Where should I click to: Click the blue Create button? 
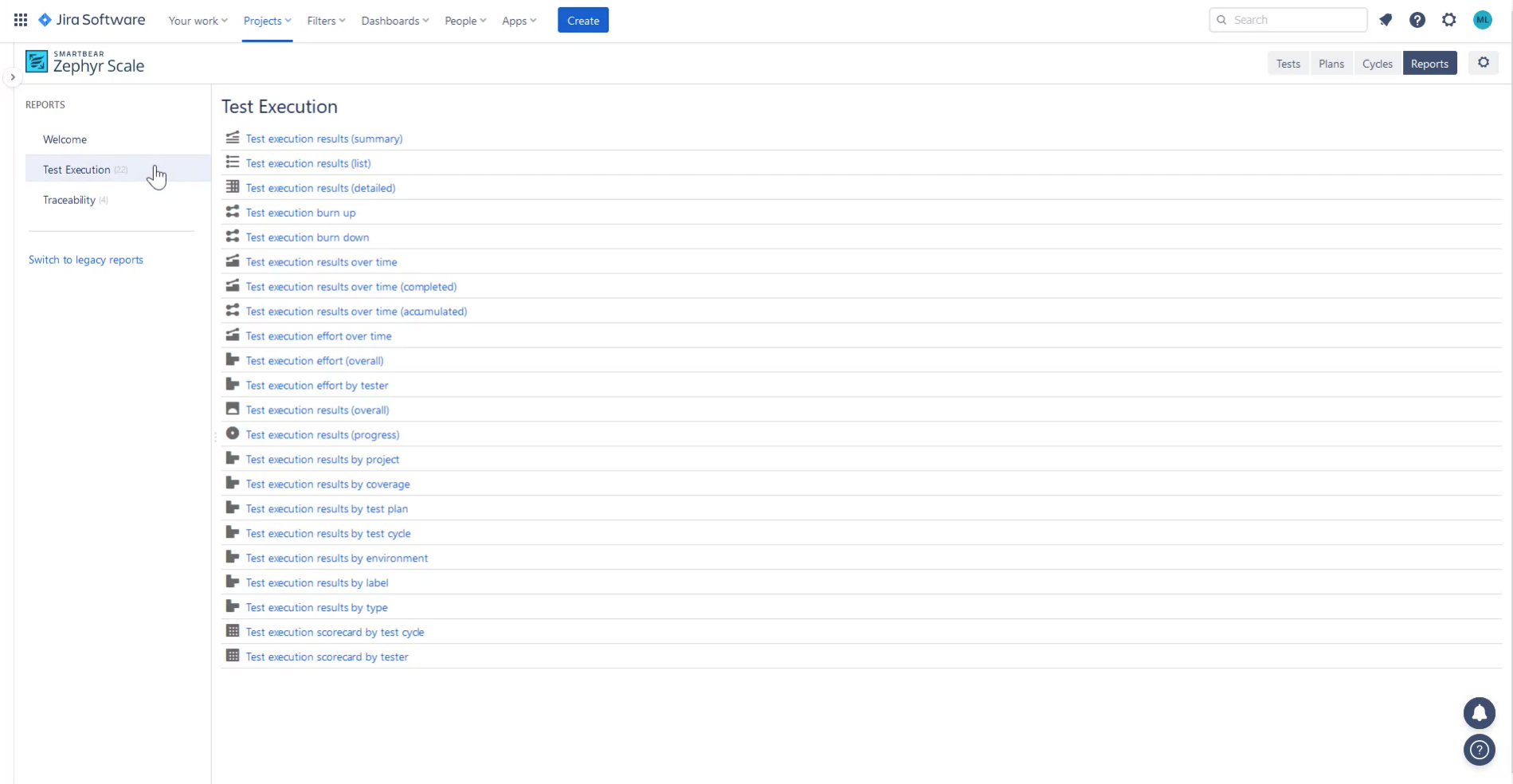(583, 21)
